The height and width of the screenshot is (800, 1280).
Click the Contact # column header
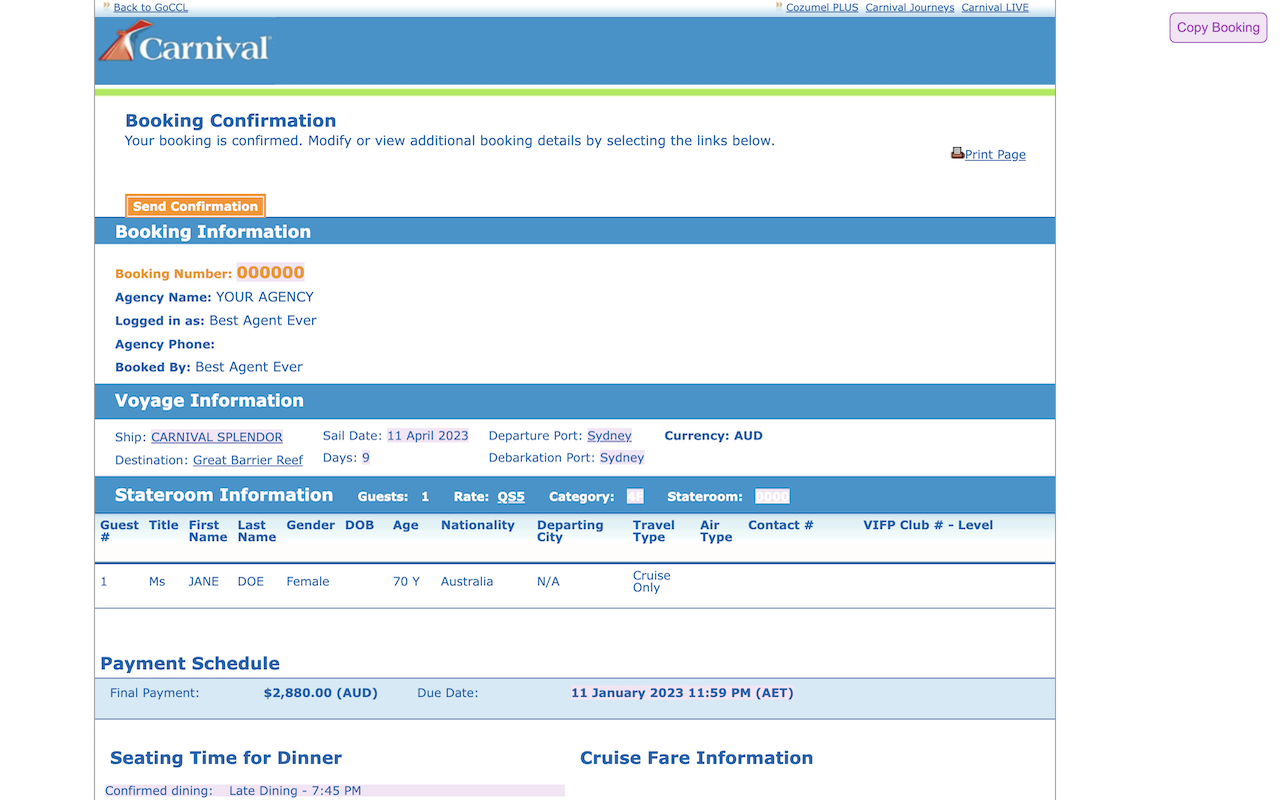click(781, 525)
